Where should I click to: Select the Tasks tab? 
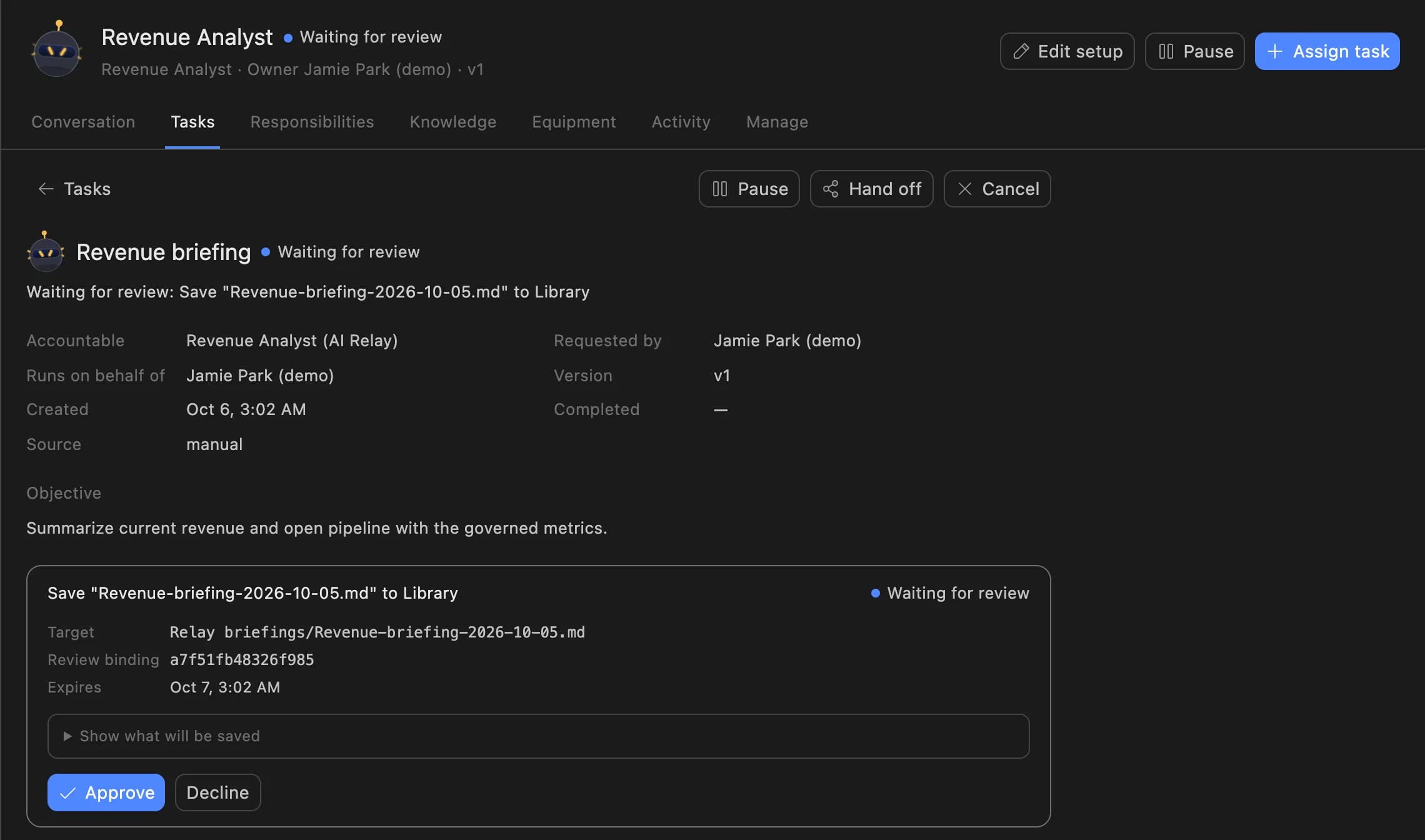[192, 122]
